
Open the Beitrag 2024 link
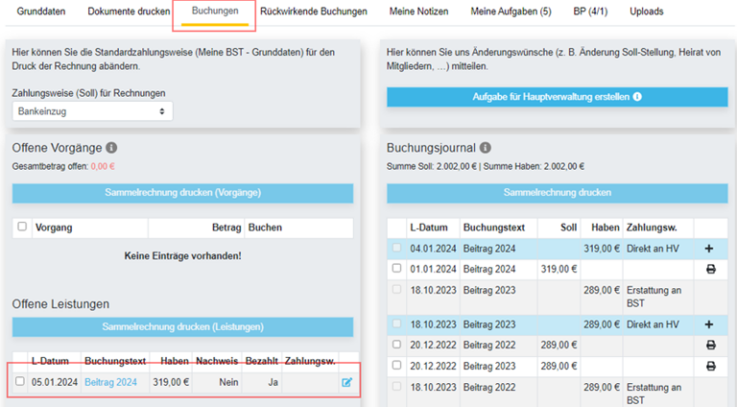pos(111,383)
